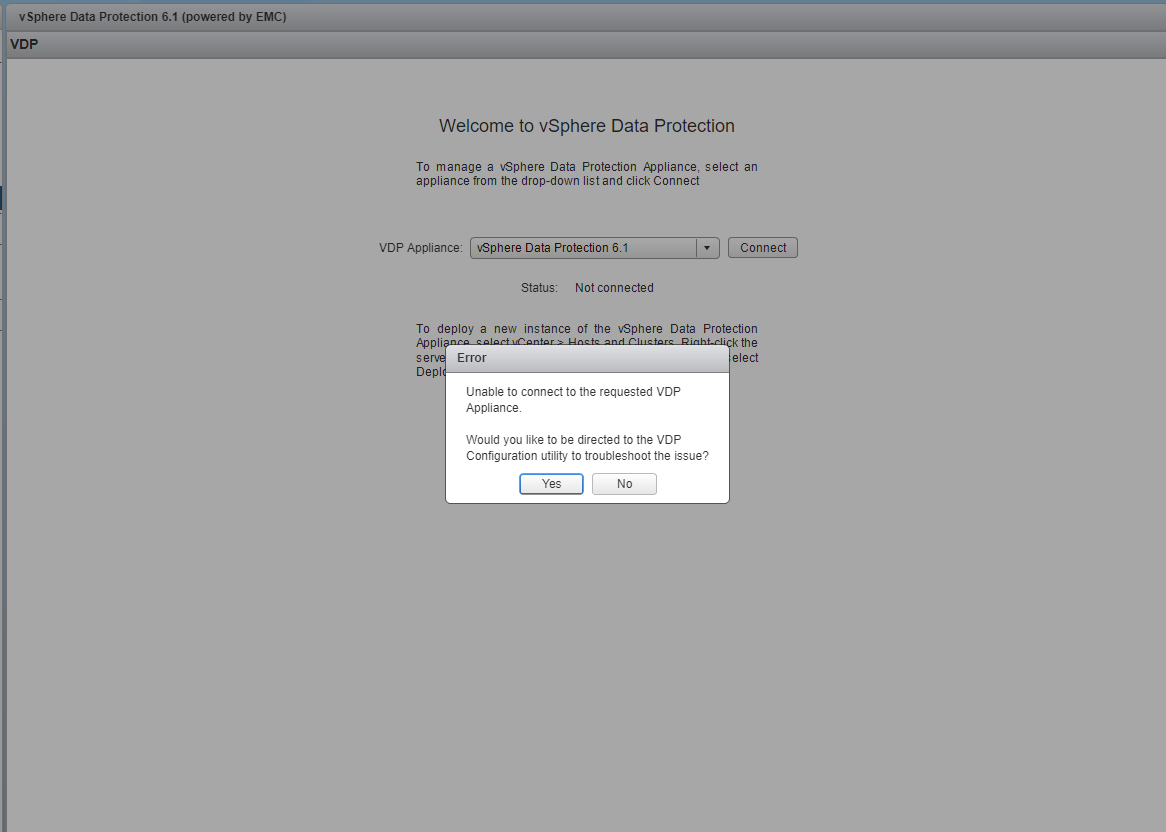Click the 'To manage a vSphere Data Protection Appliance' paragraph
1166x832 pixels.
[587, 174]
